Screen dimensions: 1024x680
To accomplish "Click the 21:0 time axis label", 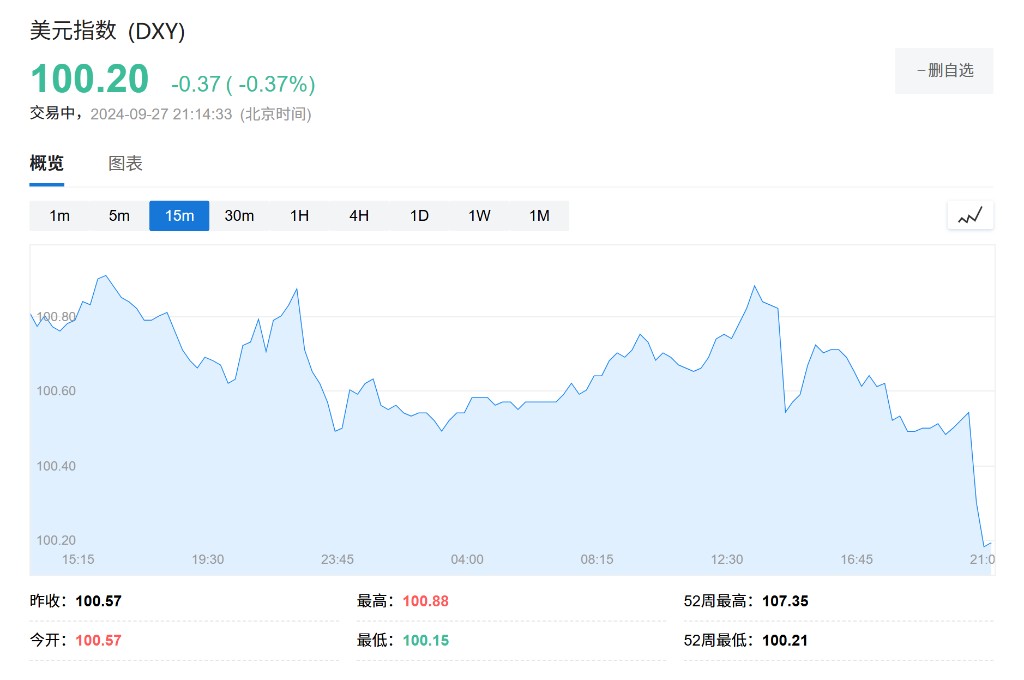I will [982, 559].
